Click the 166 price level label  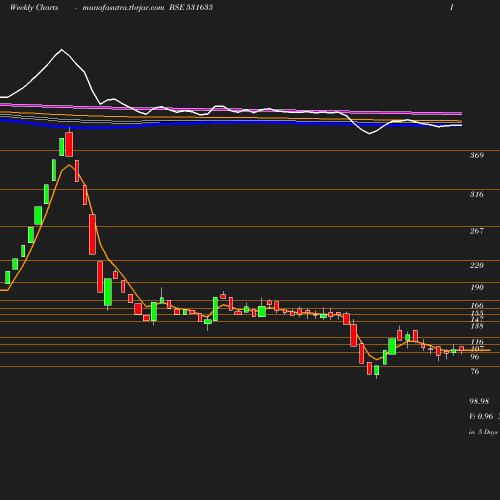[477, 305]
